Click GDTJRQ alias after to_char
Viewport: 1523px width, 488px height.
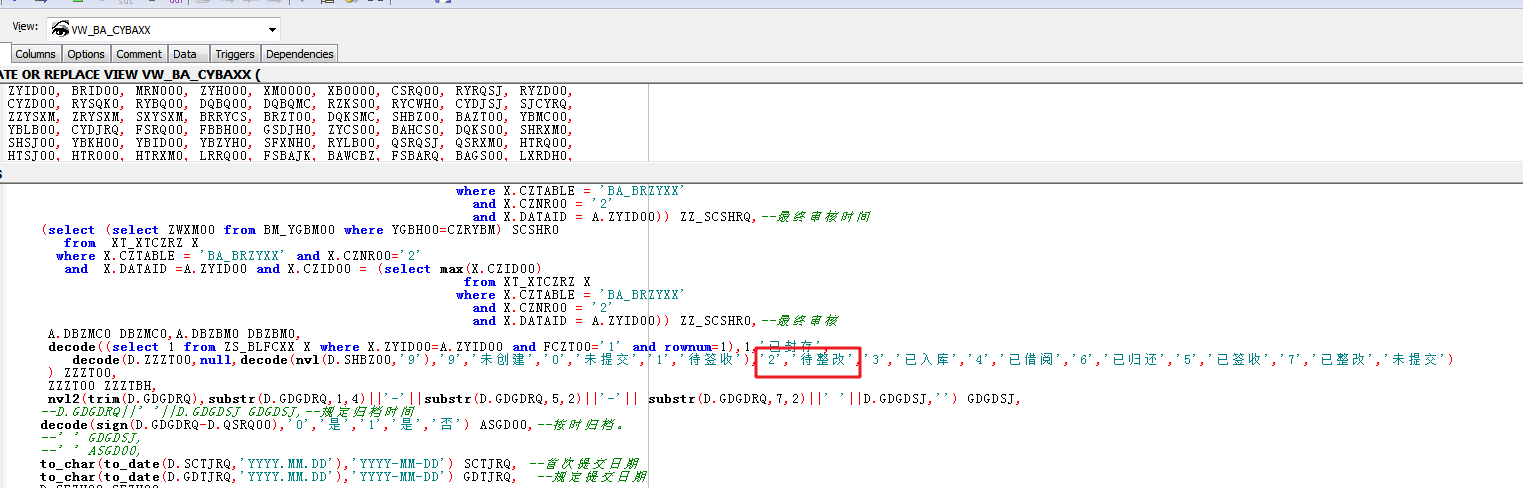[489, 477]
